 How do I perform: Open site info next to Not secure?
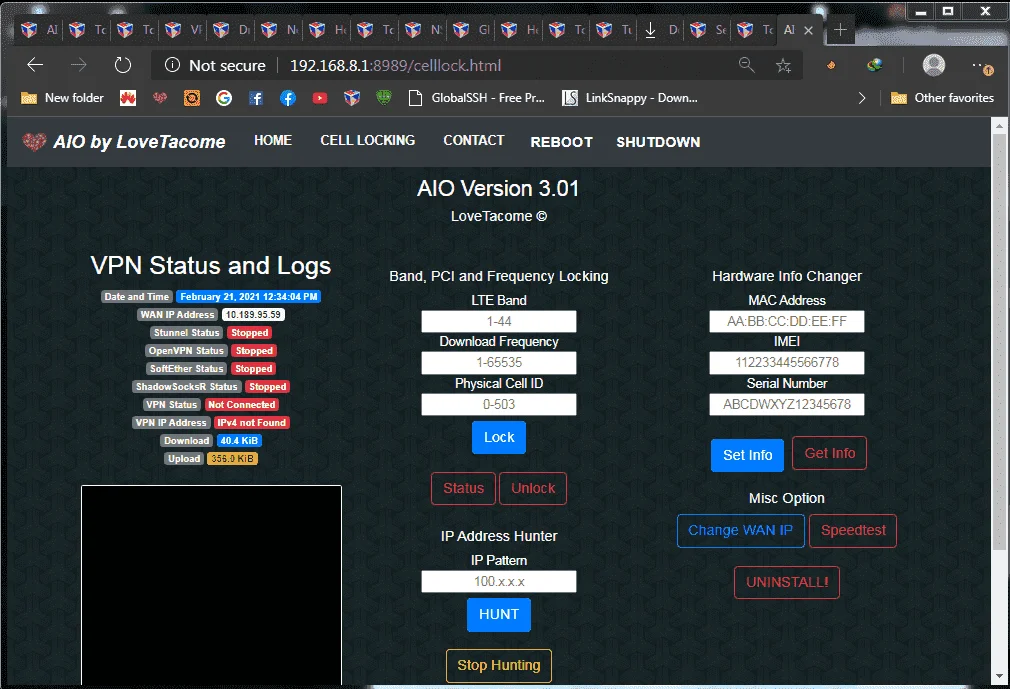coord(172,65)
